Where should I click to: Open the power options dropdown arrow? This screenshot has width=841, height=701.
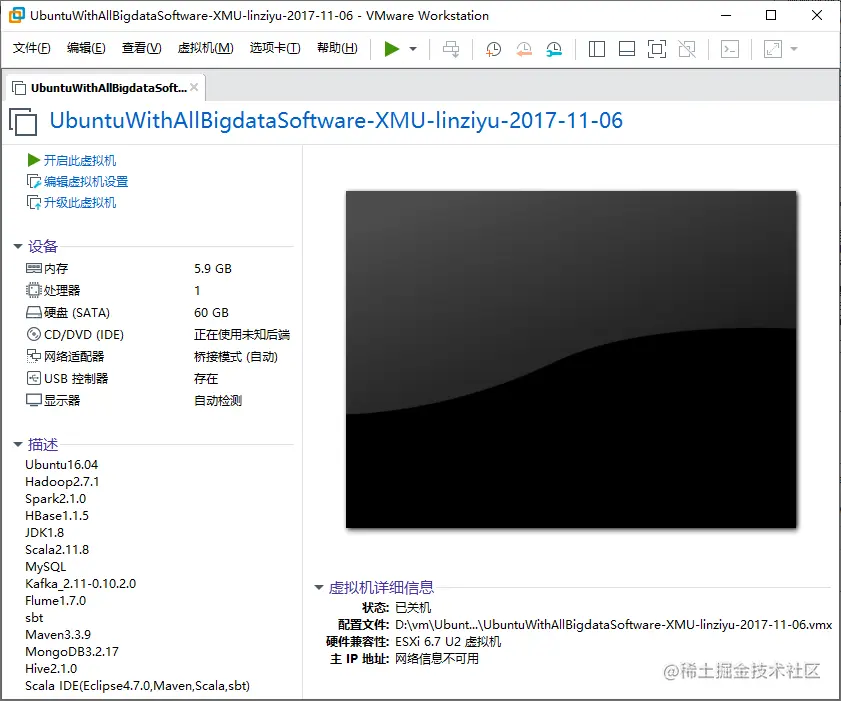[413, 49]
